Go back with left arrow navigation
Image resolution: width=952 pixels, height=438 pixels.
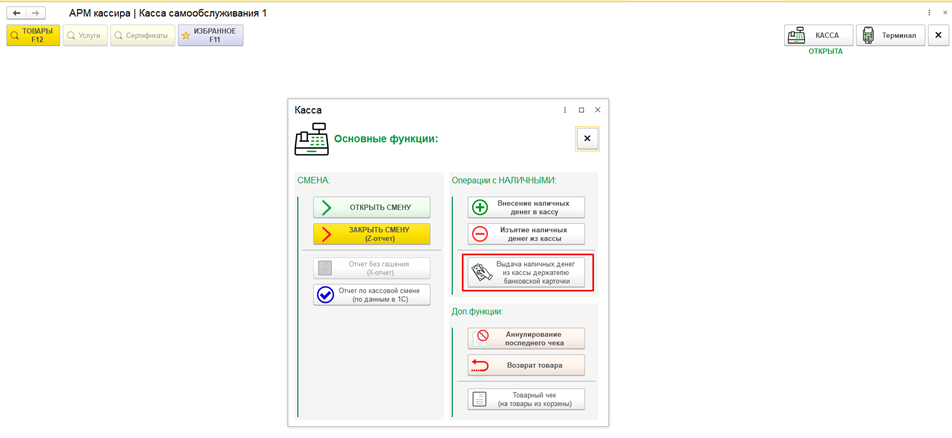point(17,13)
